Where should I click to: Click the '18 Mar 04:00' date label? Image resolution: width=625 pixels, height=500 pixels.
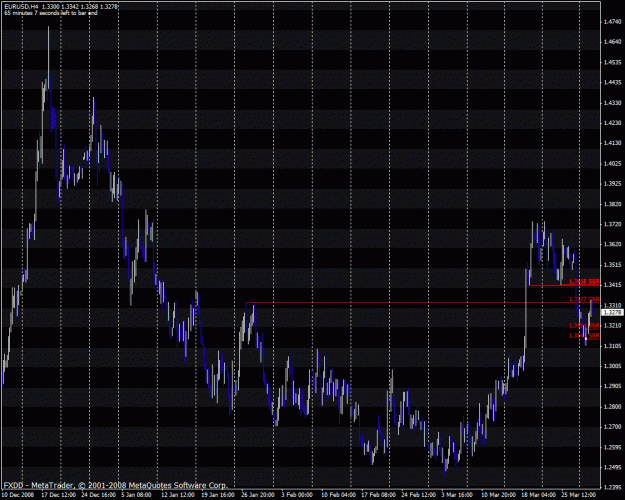tap(537, 495)
